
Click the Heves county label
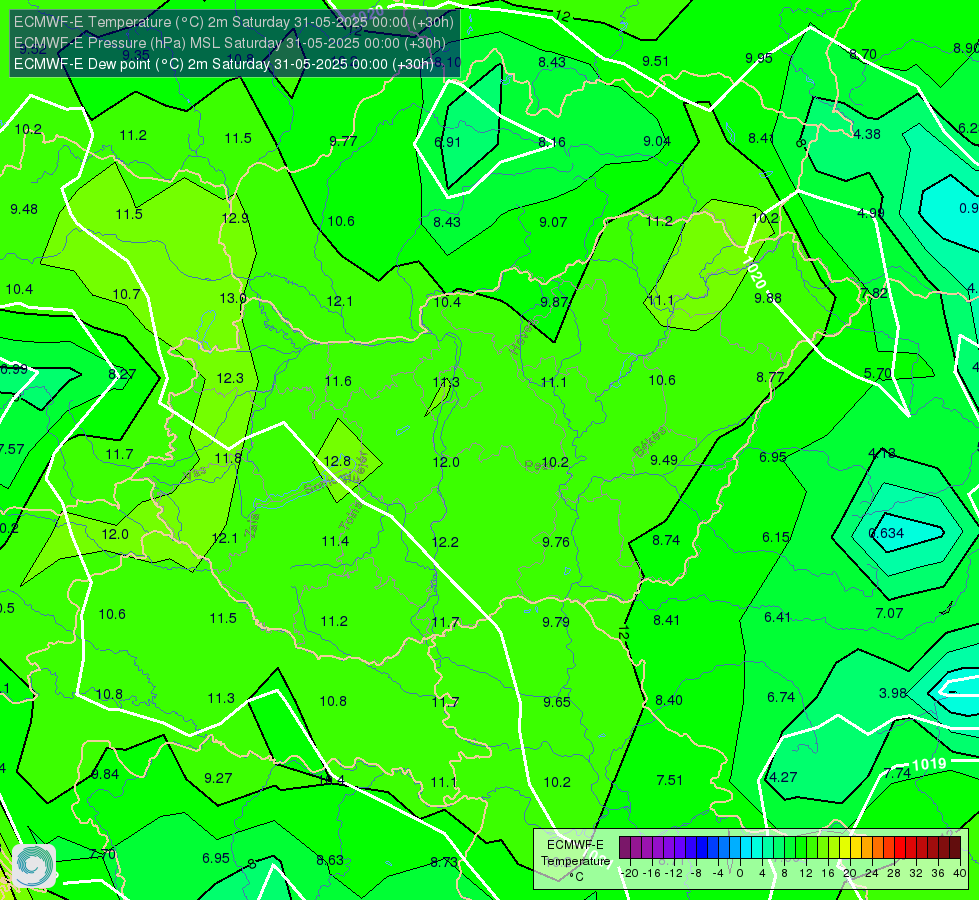(x=522, y=337)
